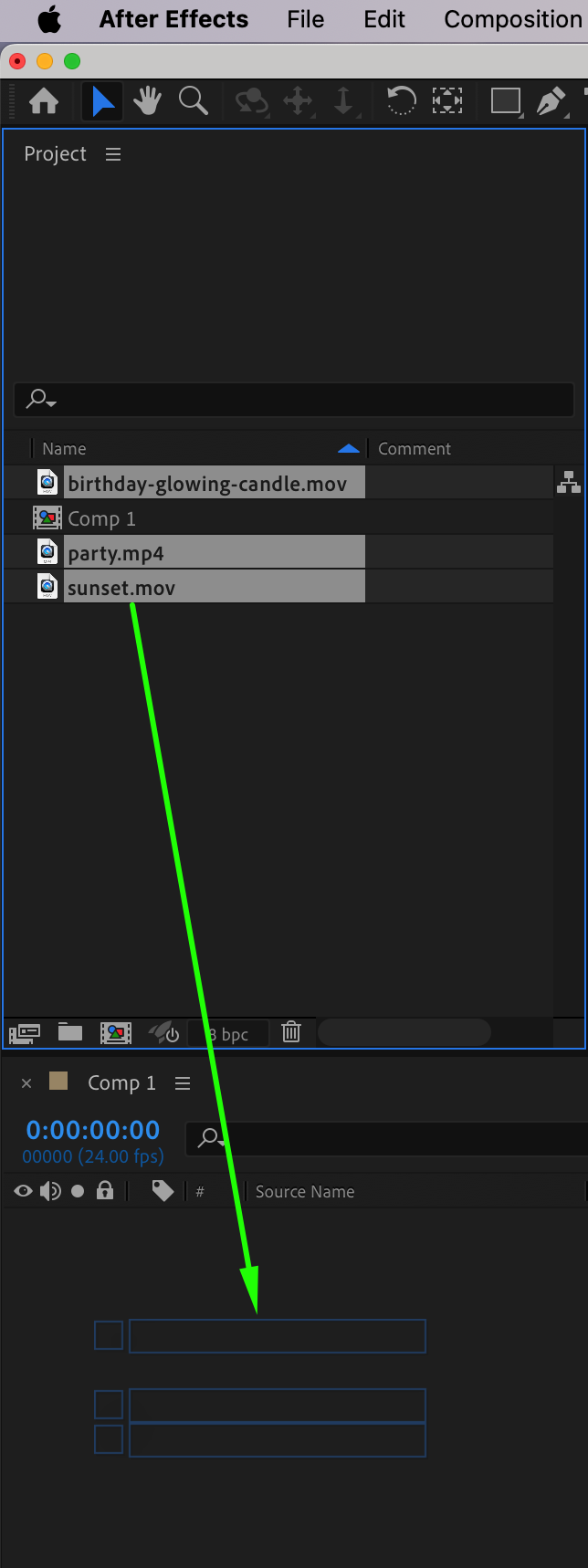This screenshot has height=1568, width=588.
Task: Choose the Rectangle shape tool
Action: tap(505, 100)
